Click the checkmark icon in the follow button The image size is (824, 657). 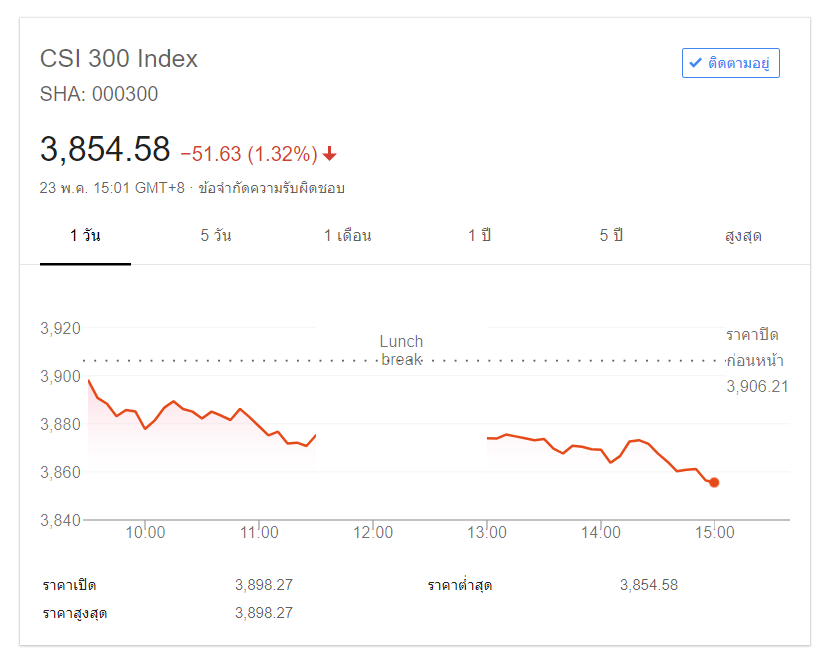(x=695, y=63)
